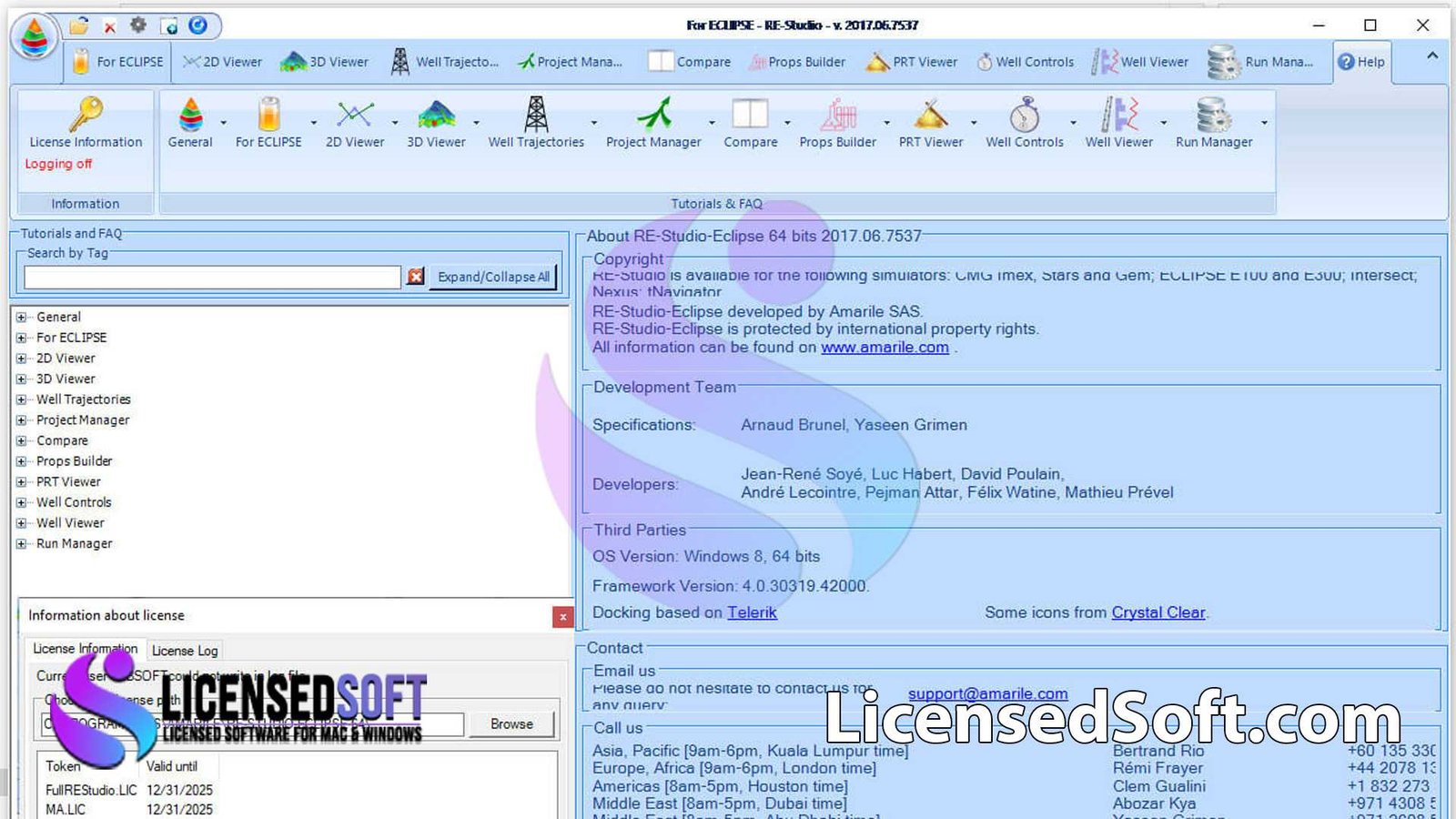
Task: Open the Crystal Clear link
Action: (1158, 612)
